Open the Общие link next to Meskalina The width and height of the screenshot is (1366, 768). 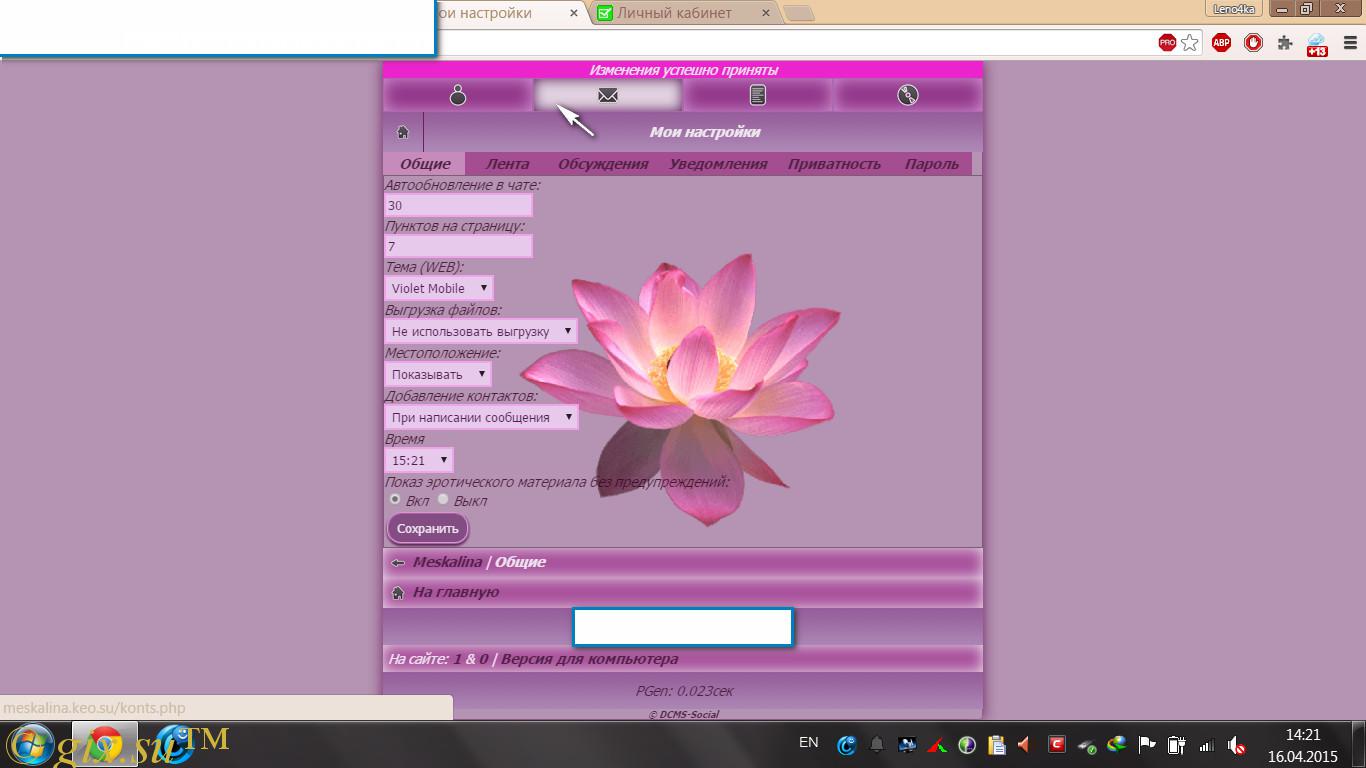520,562
